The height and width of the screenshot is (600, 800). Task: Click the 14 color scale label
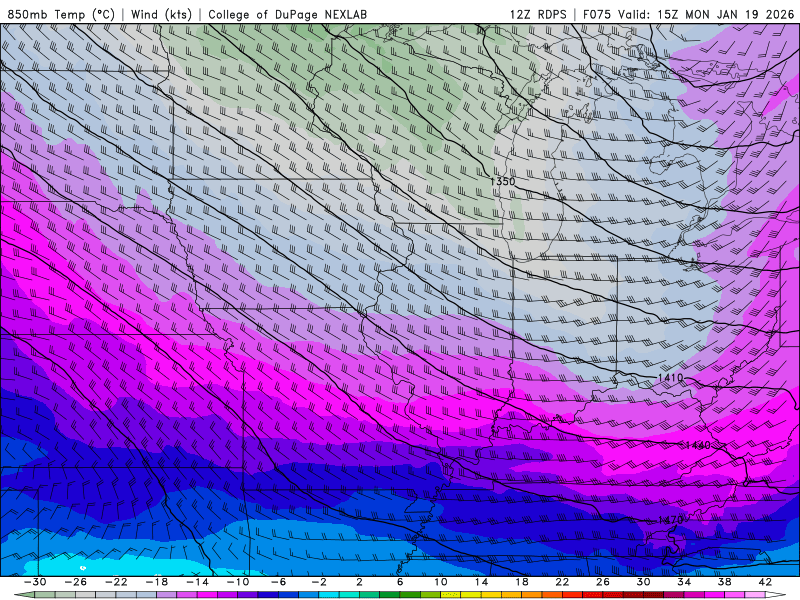481,582
